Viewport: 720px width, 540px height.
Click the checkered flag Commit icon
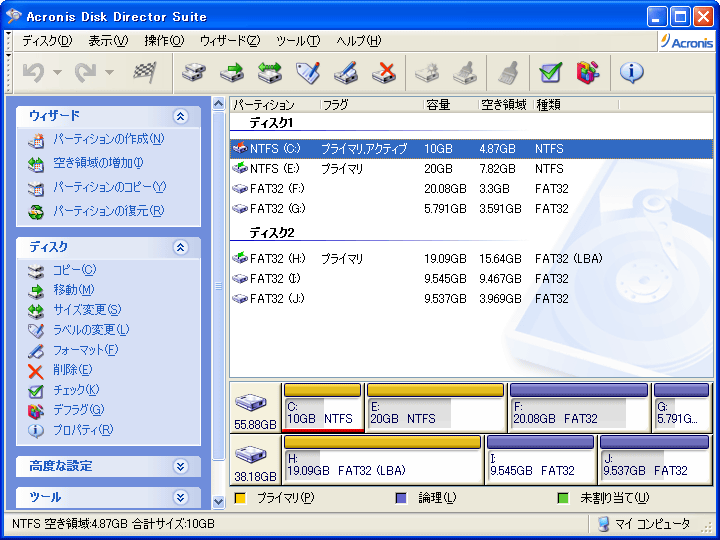pyautogui.click(x=145, y=72)
